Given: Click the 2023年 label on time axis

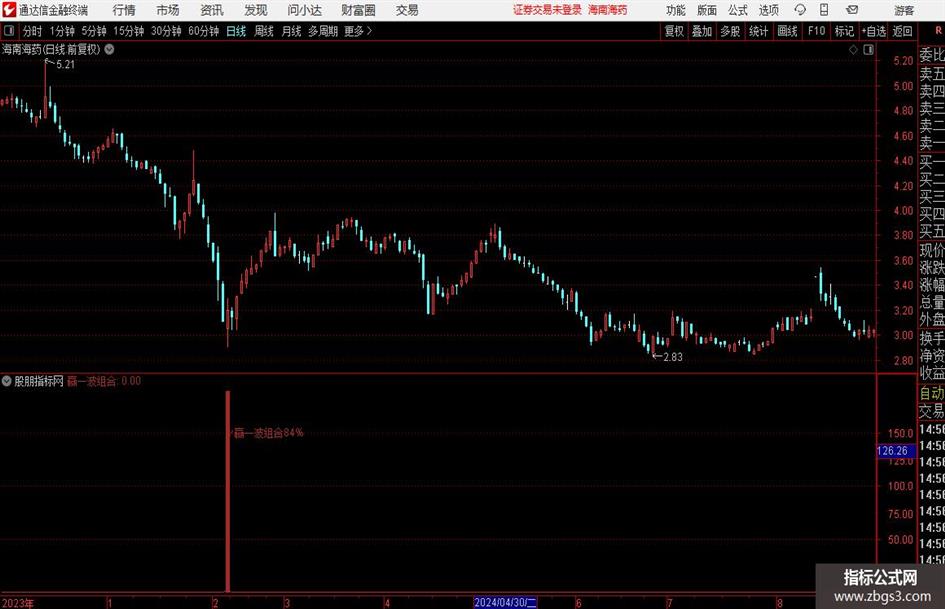Looking at the screenshot, I should [17, 603].
